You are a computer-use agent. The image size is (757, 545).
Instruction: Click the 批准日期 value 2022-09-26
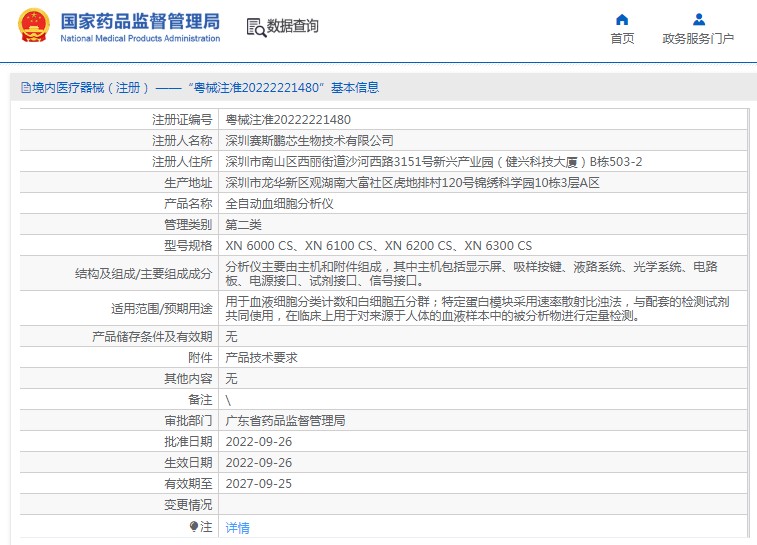coord(259,442)
